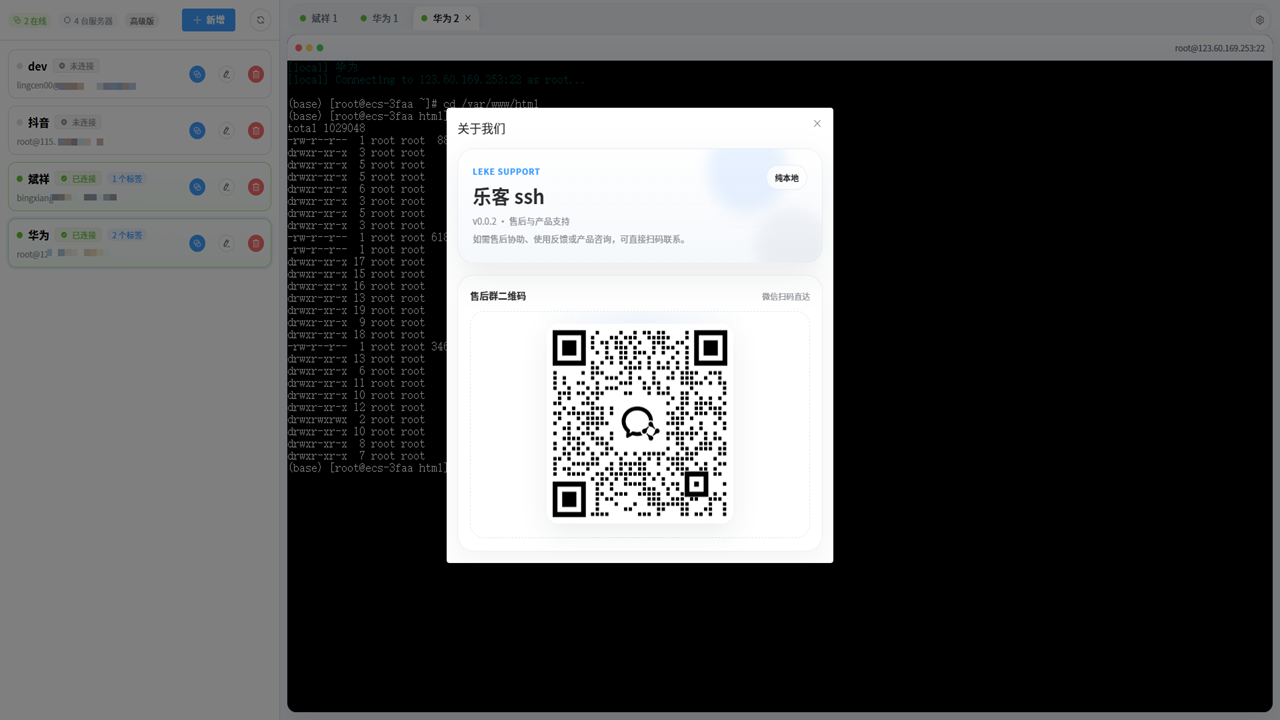Click the 4 台服务器 server counter
Image resolution: width=1280 pixels, height=720 pixels.
pos(88,20)
